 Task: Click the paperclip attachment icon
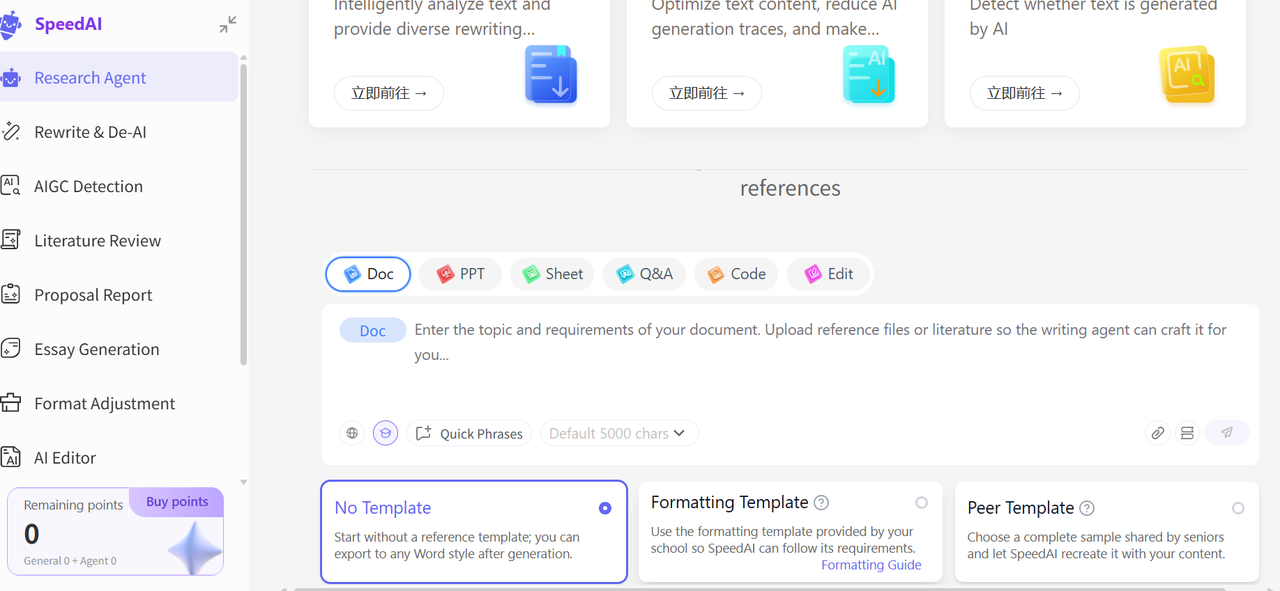tap(1157, 433)
